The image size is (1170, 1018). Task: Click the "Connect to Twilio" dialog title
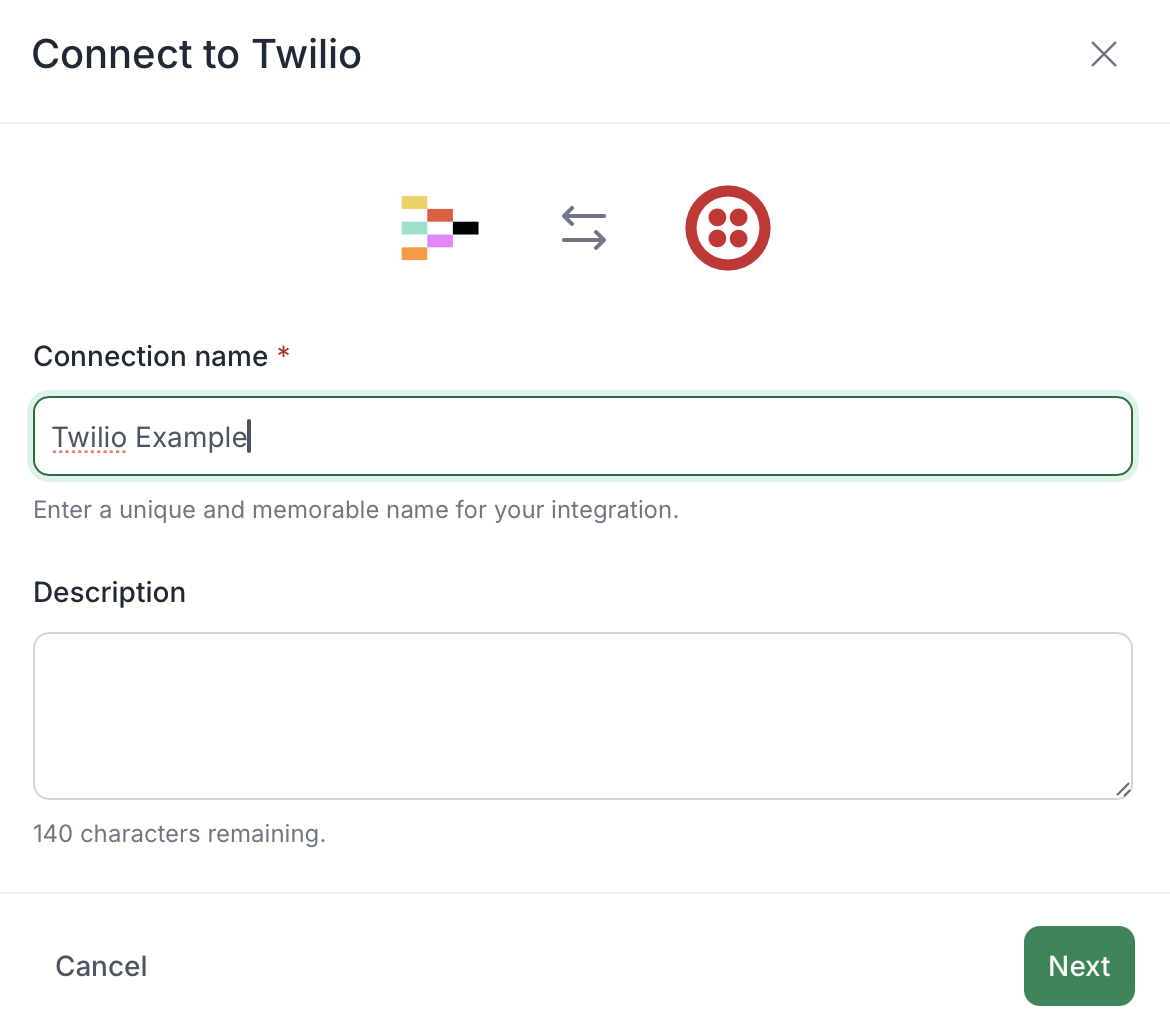[x=197, y=54]
